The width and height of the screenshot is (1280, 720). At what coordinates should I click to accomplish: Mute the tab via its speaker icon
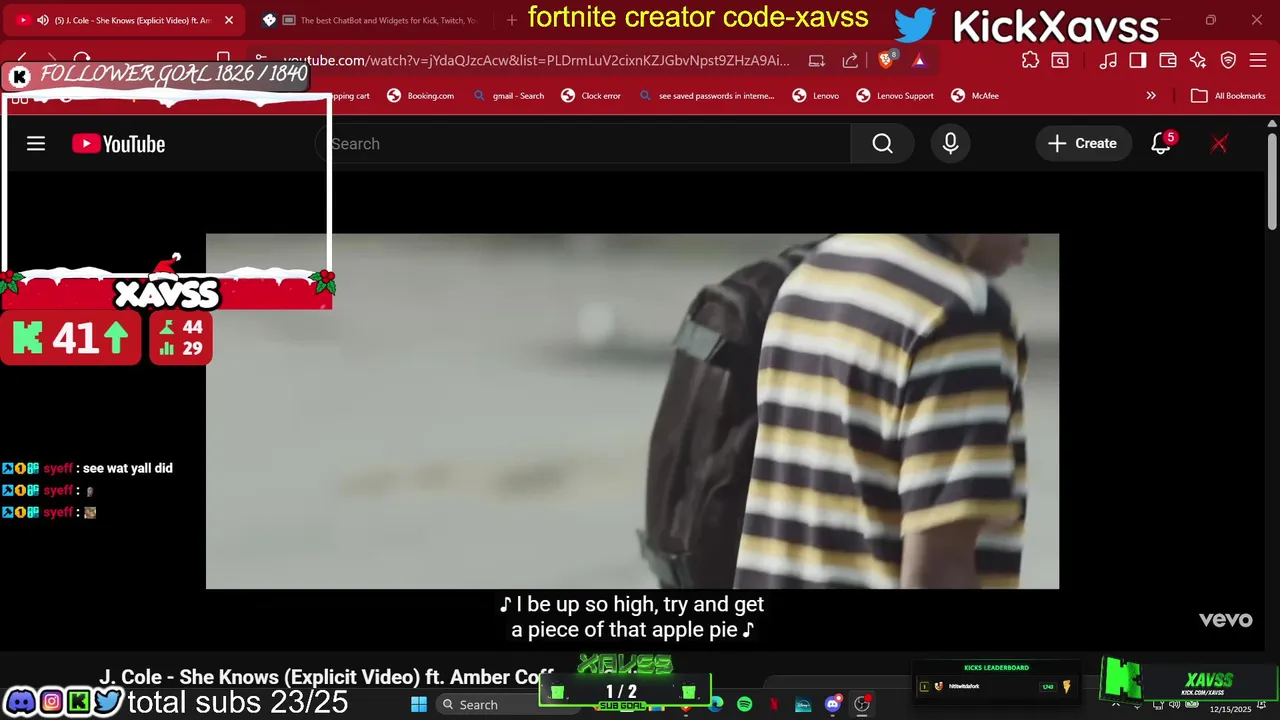coord(42,20)
